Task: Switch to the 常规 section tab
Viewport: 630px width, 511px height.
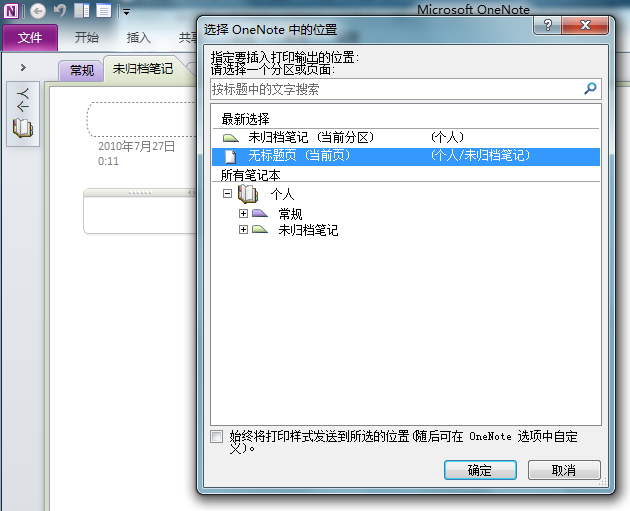Action: point(81,70)
